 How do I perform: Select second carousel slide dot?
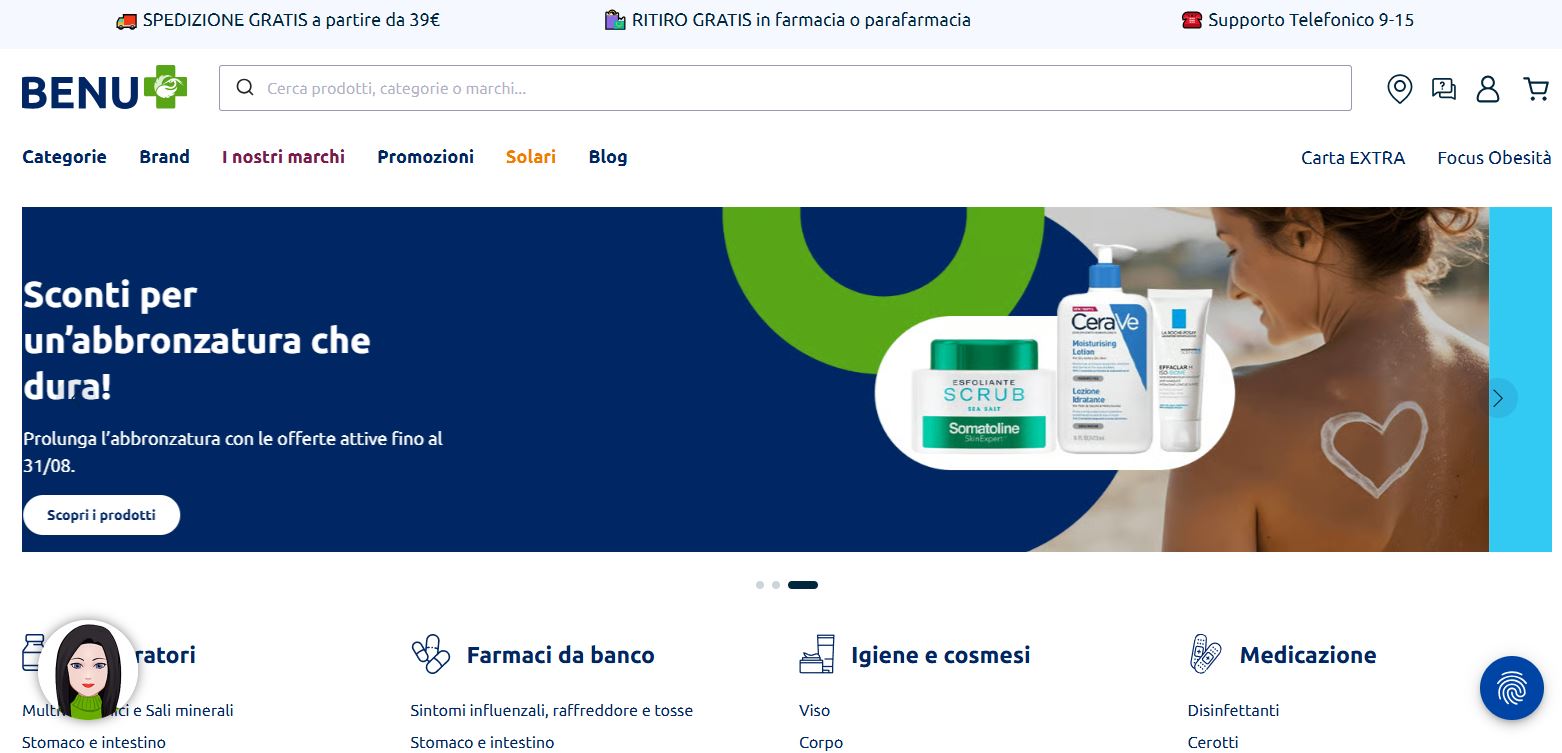pyautogui.click(x=776, y=585)
